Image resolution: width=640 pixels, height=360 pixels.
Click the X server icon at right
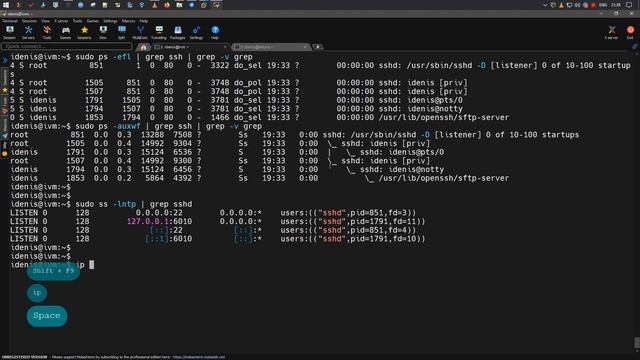pos(611,32)
